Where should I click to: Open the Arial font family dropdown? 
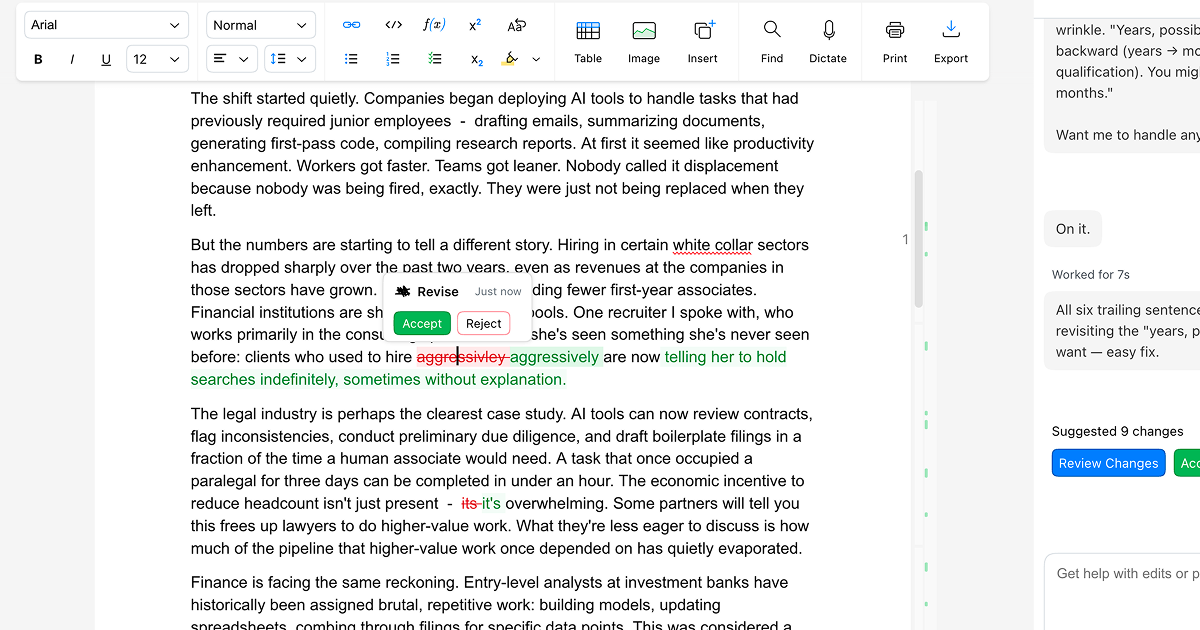(x=106, y=25)
